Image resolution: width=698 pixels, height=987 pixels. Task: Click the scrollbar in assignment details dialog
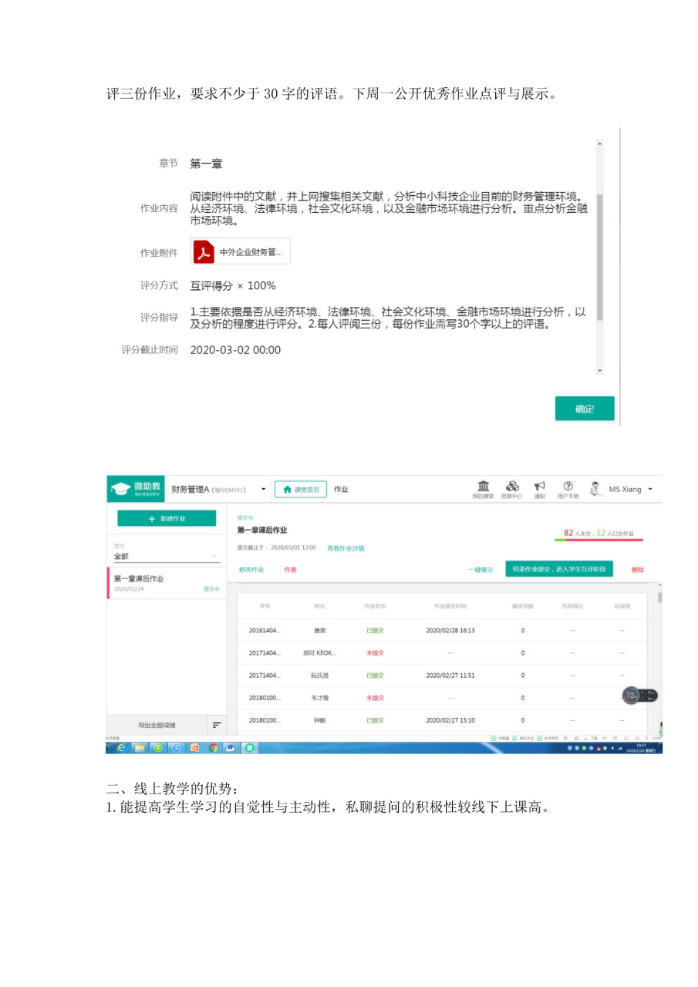coord(599,260)
